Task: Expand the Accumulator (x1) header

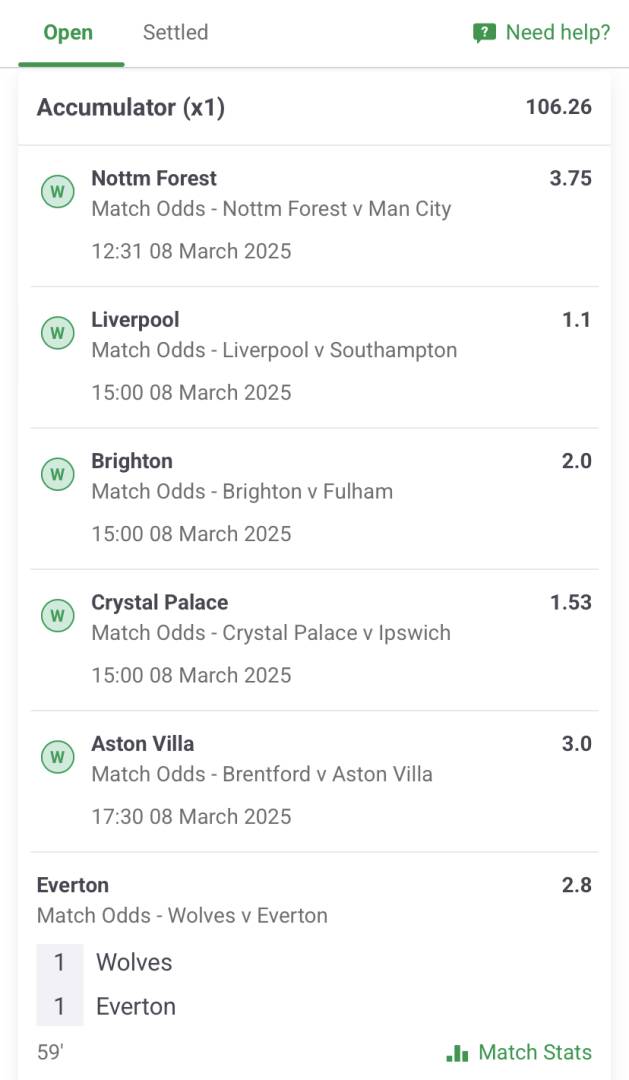Action: tap(131, 107)
